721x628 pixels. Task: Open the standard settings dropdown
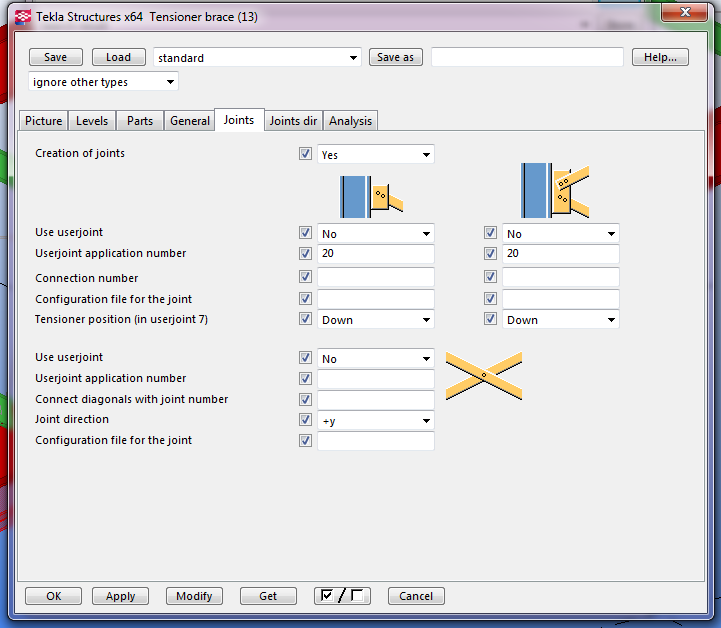click(x=257, y=57)
